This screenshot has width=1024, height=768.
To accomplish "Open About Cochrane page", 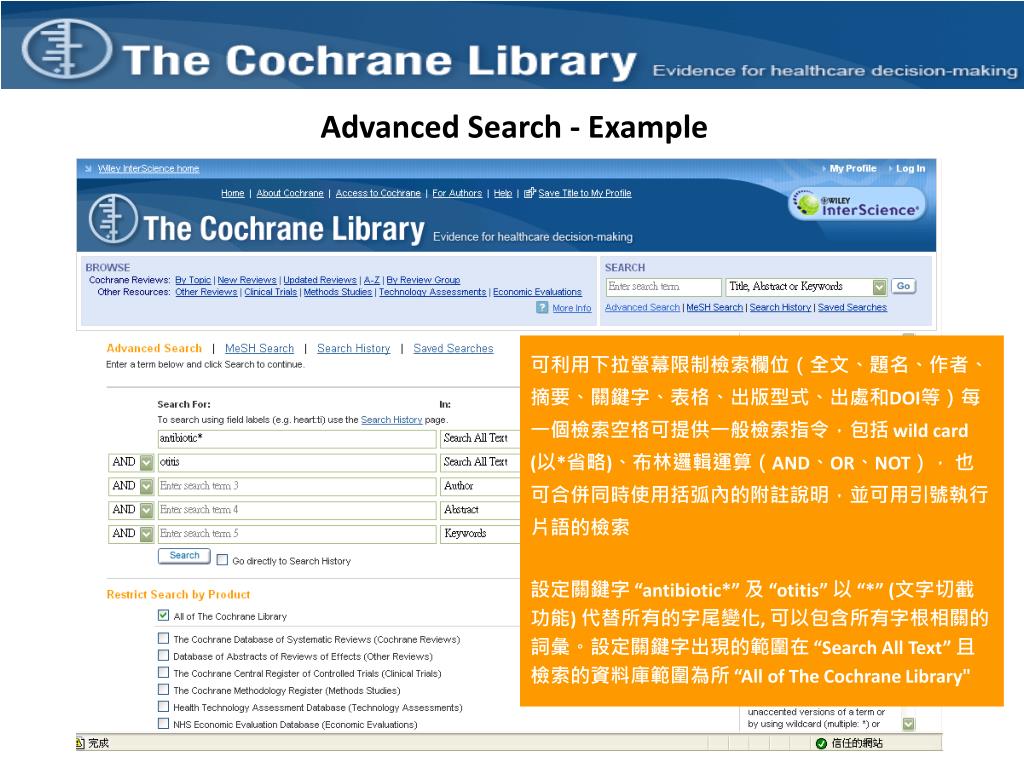I will coord(290,193).
